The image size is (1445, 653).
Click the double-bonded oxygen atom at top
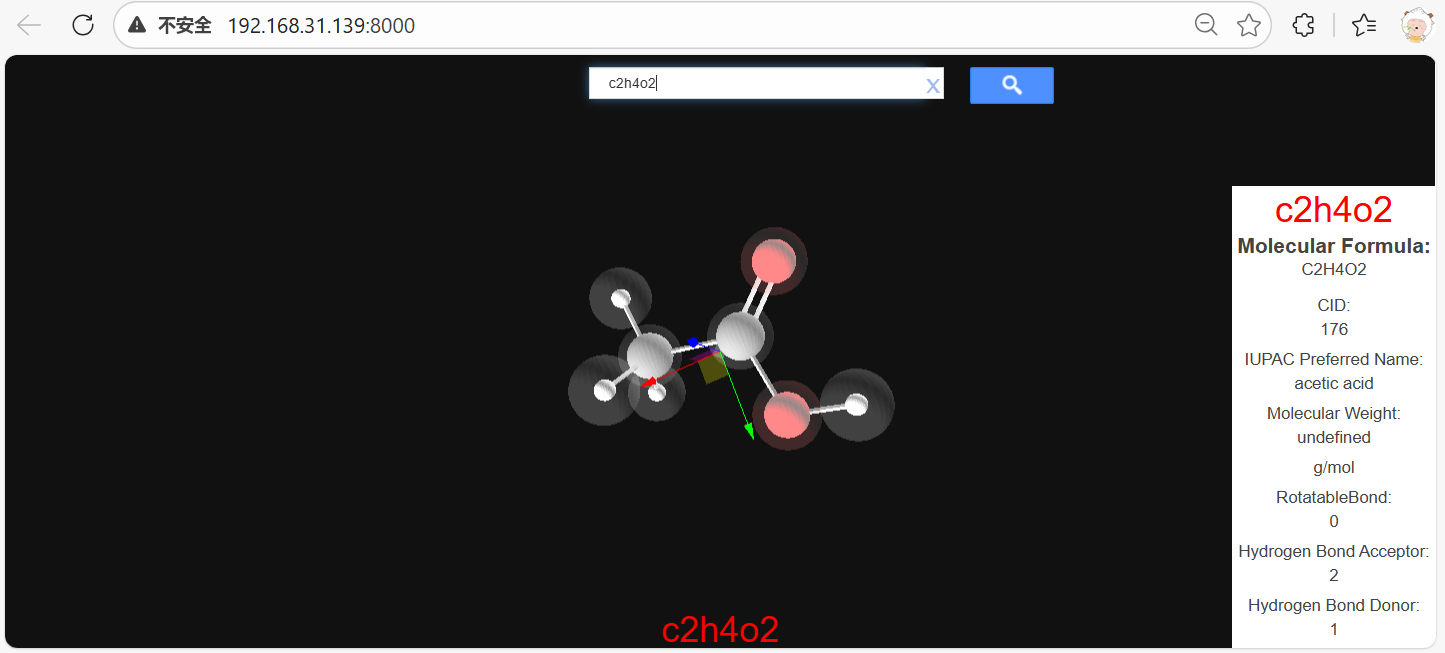(x=773, y=261)
